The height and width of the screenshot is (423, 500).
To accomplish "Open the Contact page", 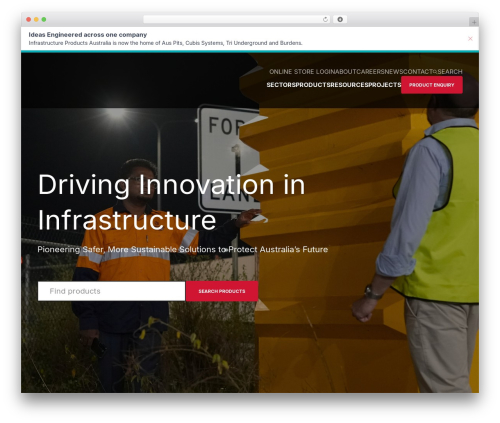I will point(418,72).
